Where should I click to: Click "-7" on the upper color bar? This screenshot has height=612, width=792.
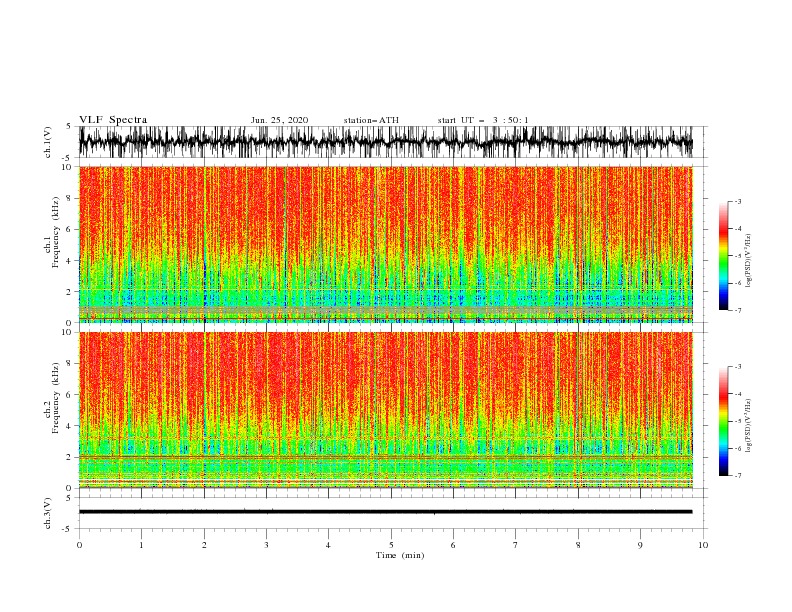(x=737, y=310)
